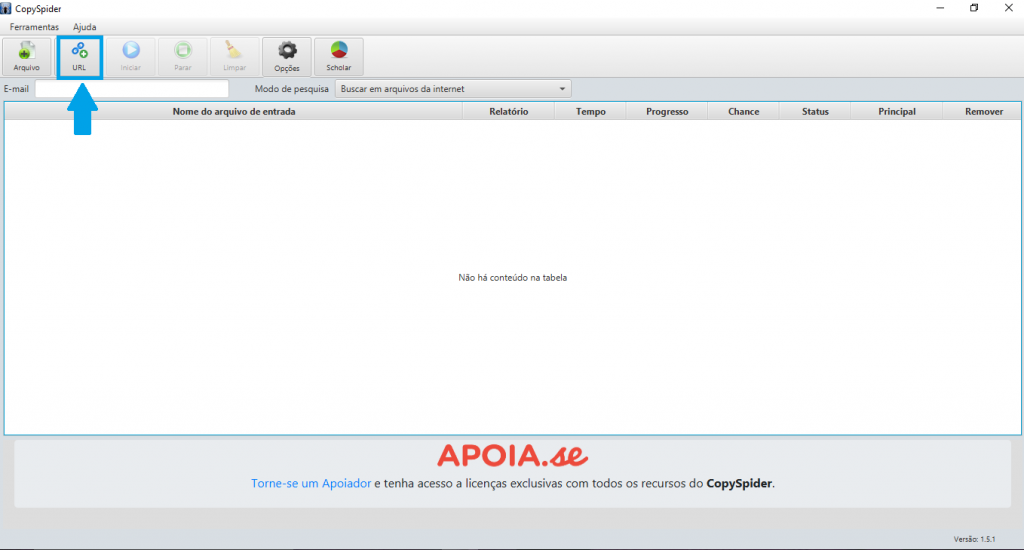
Task: Focus the E-mail input field
Action: (x=132, y=89)
